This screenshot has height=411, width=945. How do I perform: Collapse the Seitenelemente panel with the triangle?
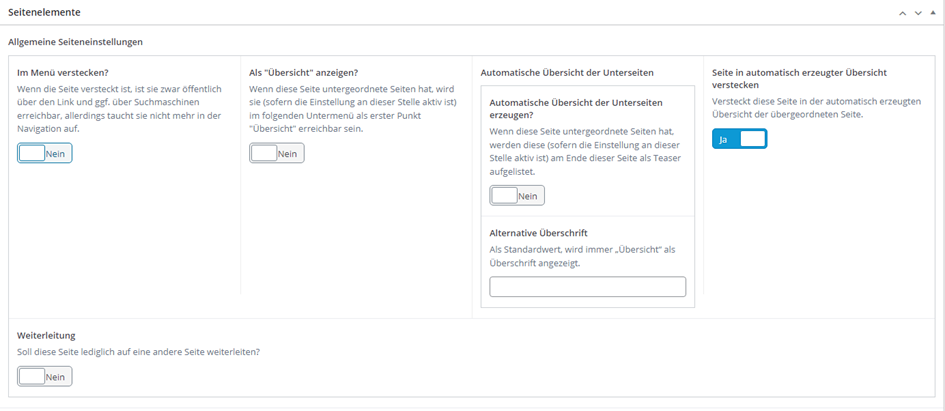pos(934,13)
